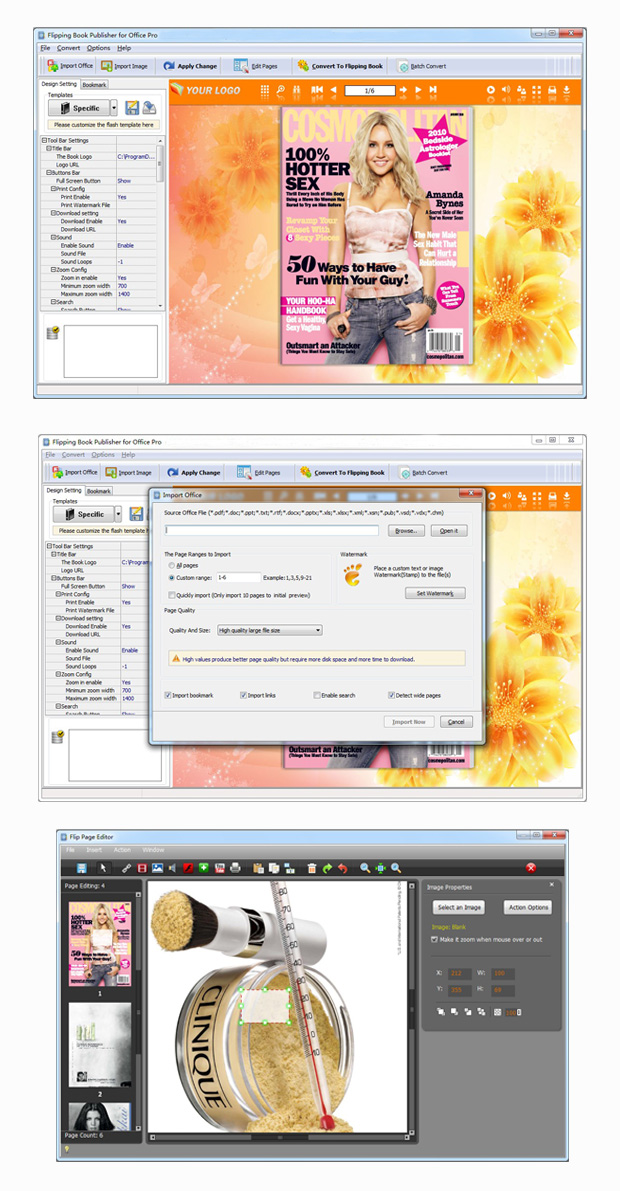Click the Browse... button
The width and height of the screenshot is (620, 1191).
pyautogui.click(x=406, y=531)
